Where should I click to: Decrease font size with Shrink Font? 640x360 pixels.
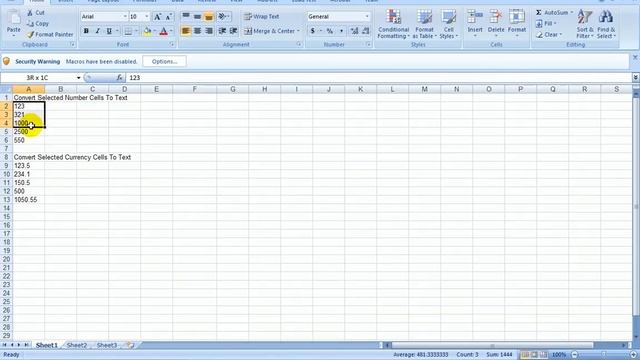pos(168,17)
